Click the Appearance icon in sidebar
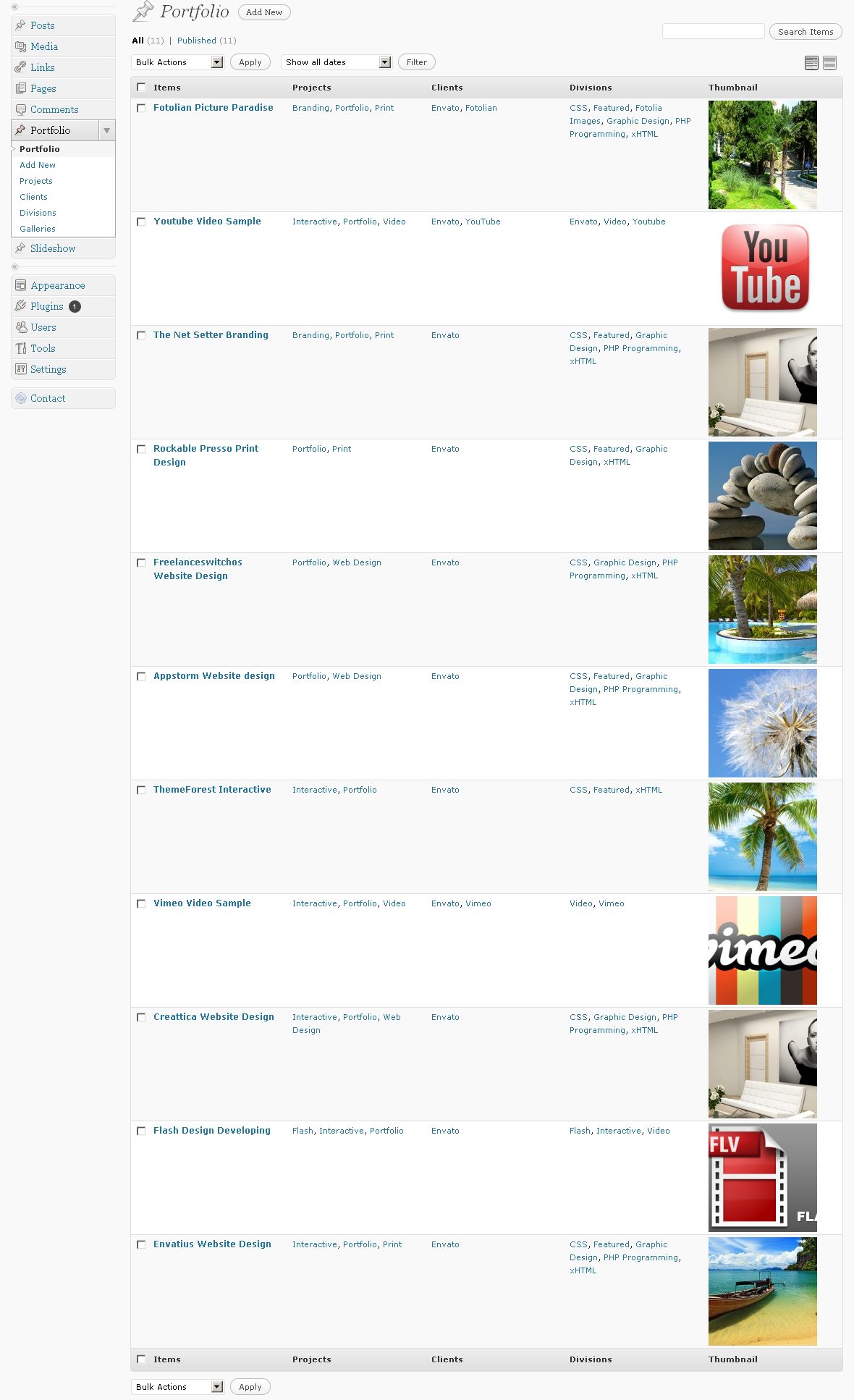 pyautogui.click(x=21, y=285)
